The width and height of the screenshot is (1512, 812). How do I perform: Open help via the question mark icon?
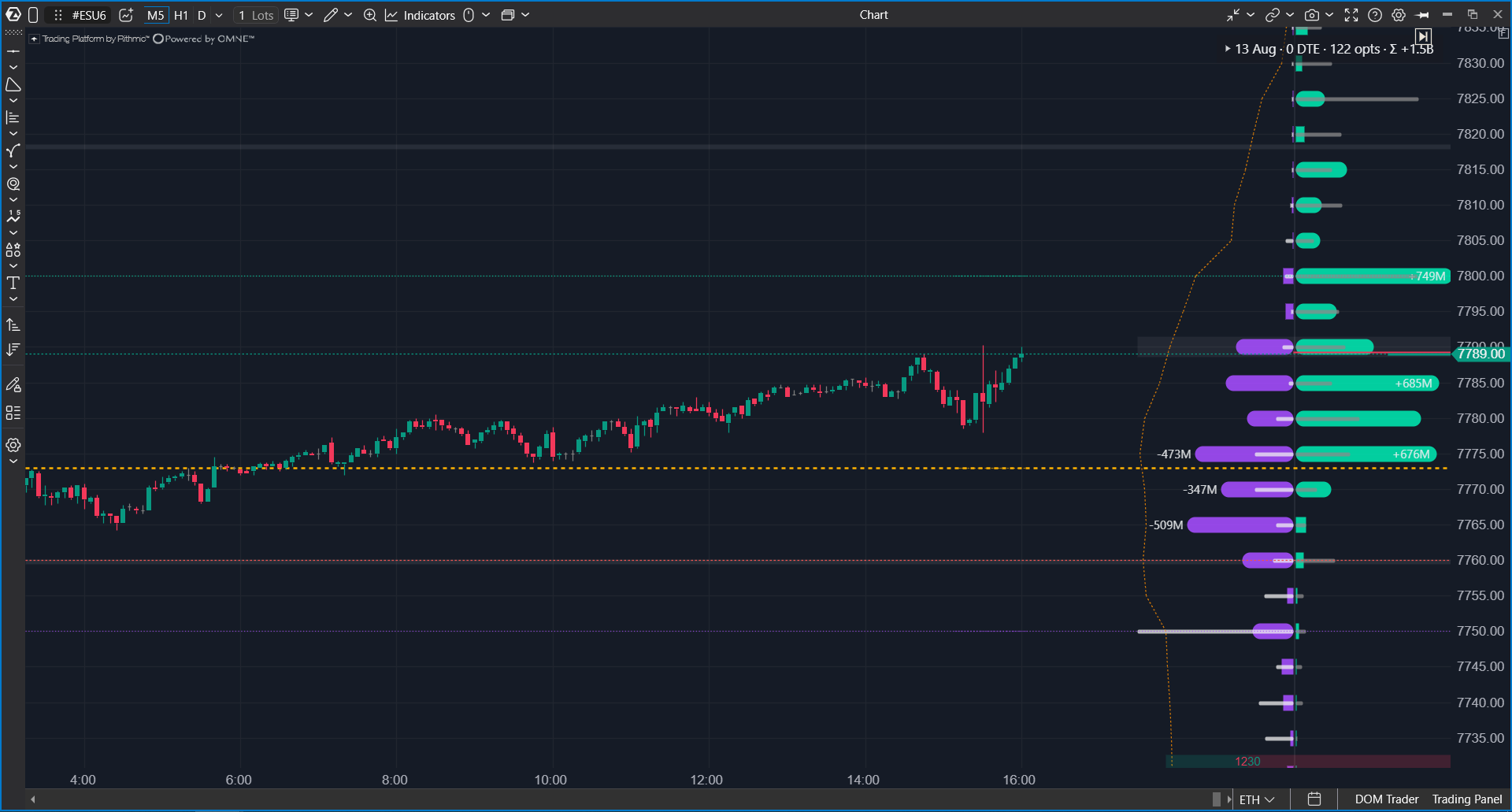point(1375,15)
